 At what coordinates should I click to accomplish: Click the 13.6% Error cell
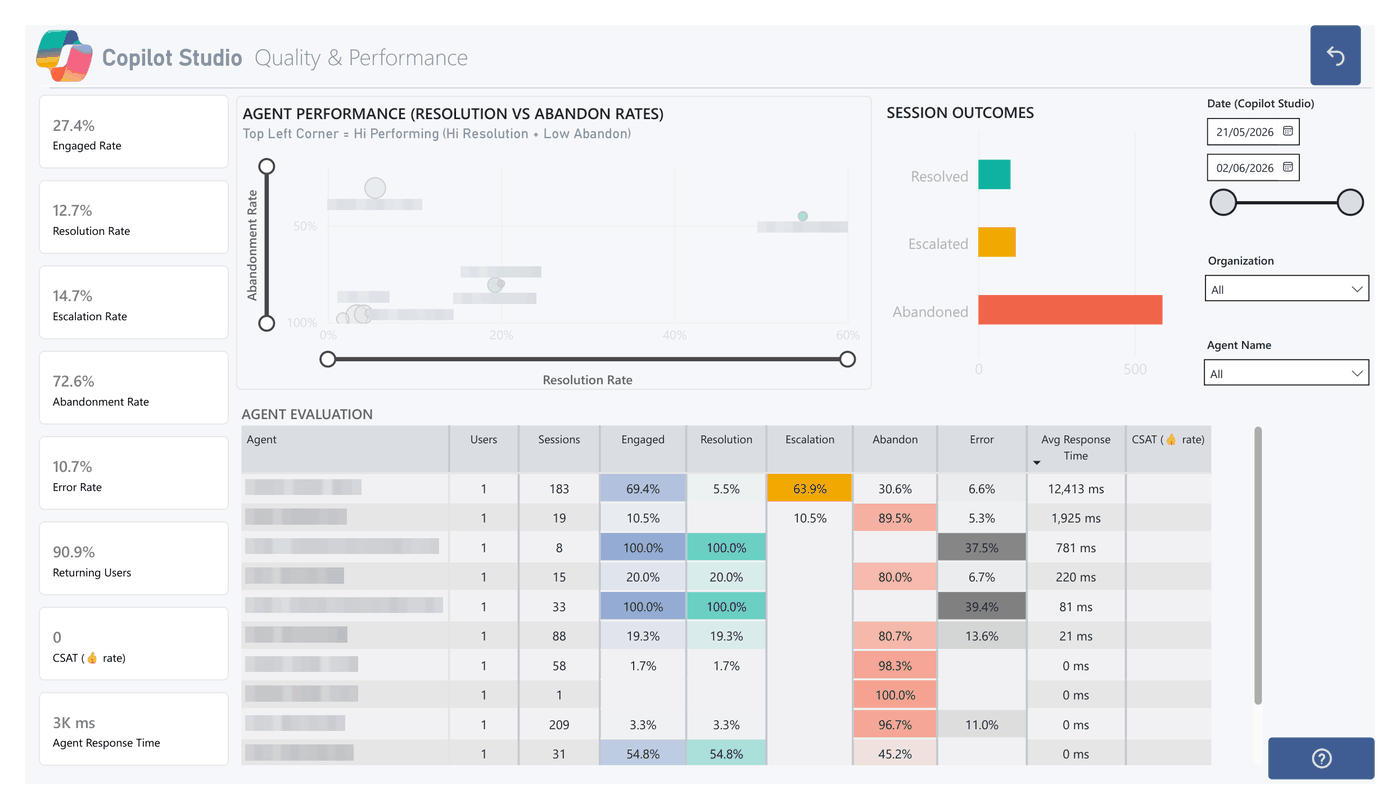pos(982,636)
